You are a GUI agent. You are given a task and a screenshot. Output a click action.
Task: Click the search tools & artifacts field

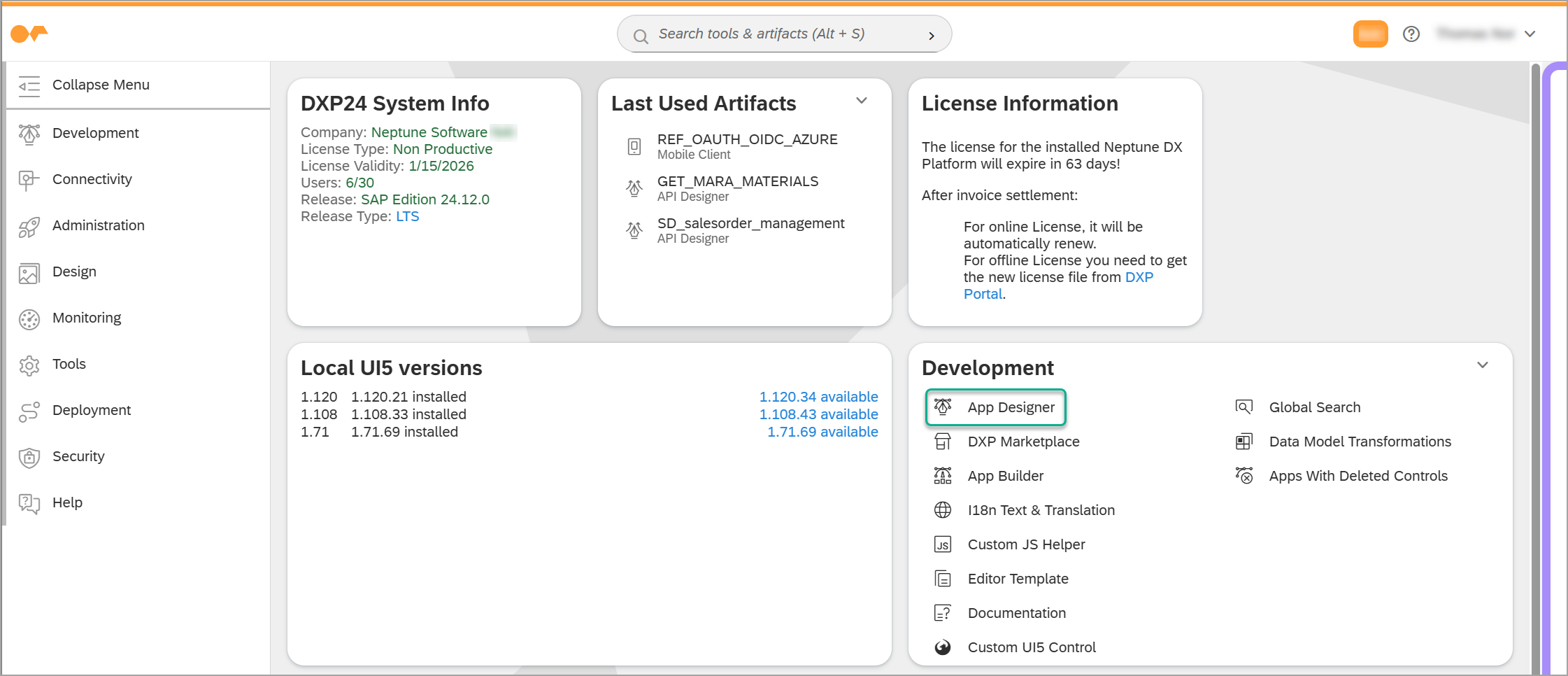click(x=783, y=33)
